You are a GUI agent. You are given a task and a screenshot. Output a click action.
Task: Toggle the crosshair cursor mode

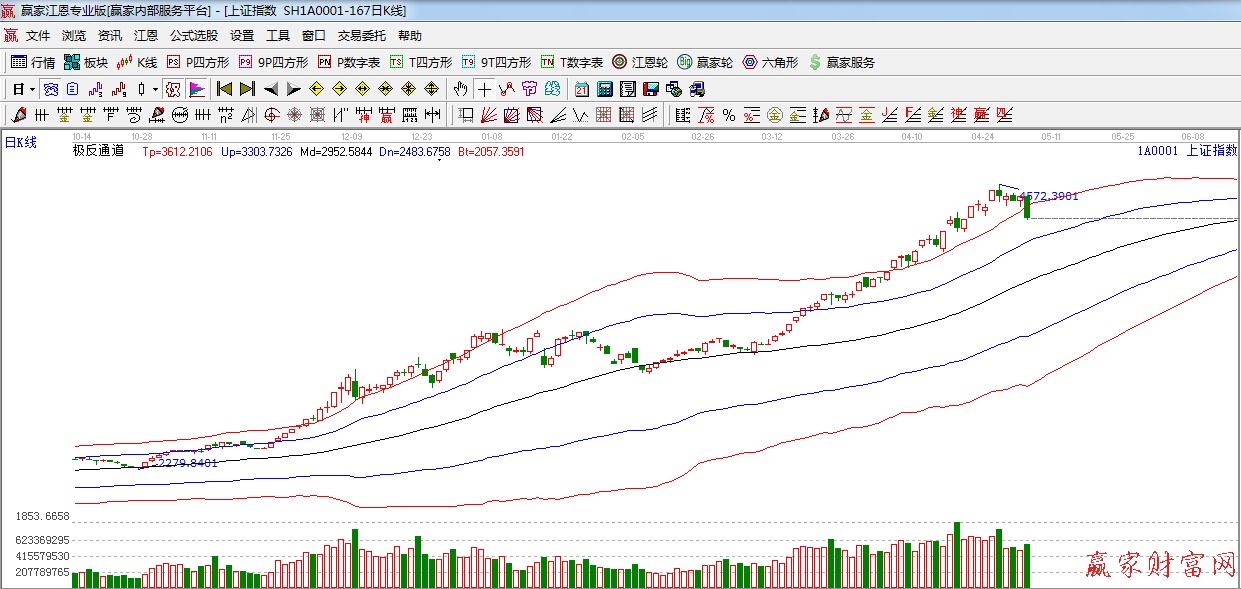click(x=484, y=89)
